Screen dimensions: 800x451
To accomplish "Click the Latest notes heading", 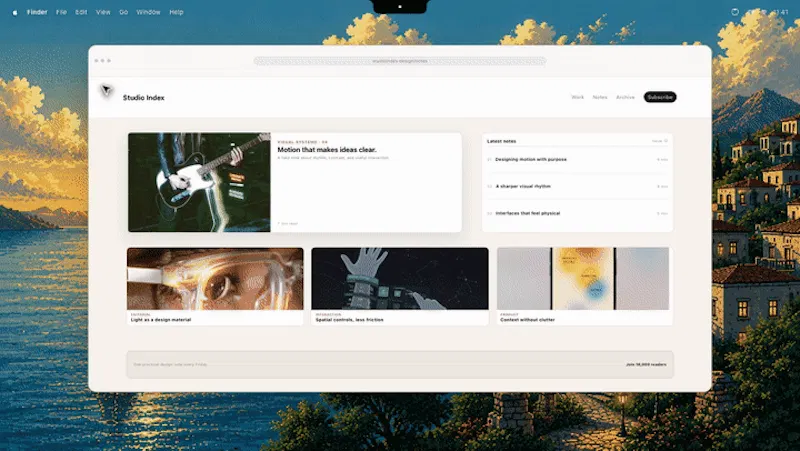I will pyautogui.click(x=502, y=141).
